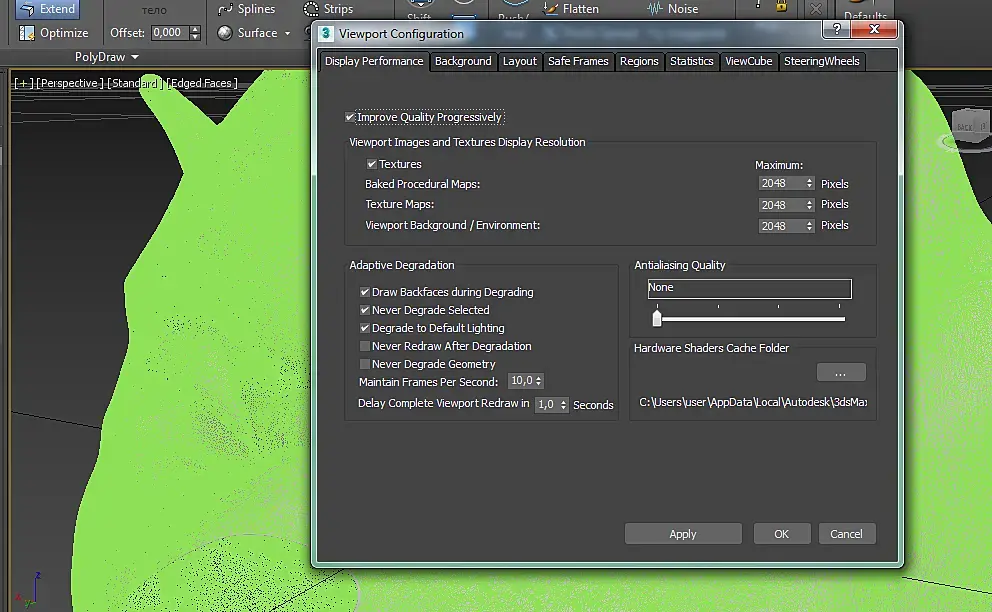The height and width of the screenshot is (612, 992).
Task: Toggle Improve Quality Progressively checkbox
Action: [350, 117]
